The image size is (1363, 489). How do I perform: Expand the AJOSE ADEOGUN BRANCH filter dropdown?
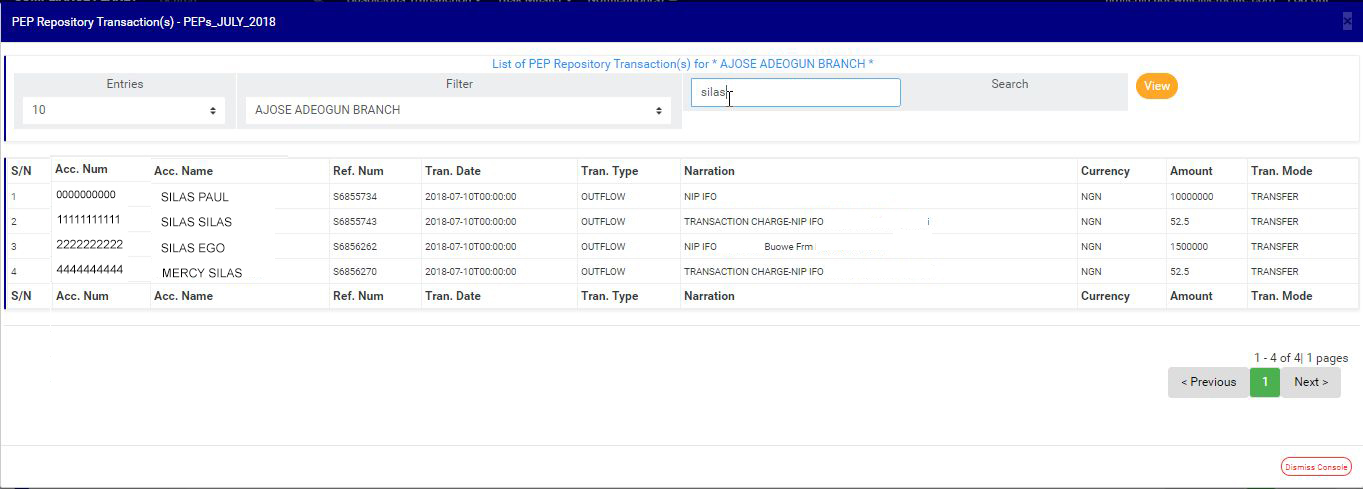(x=458, y=110)
